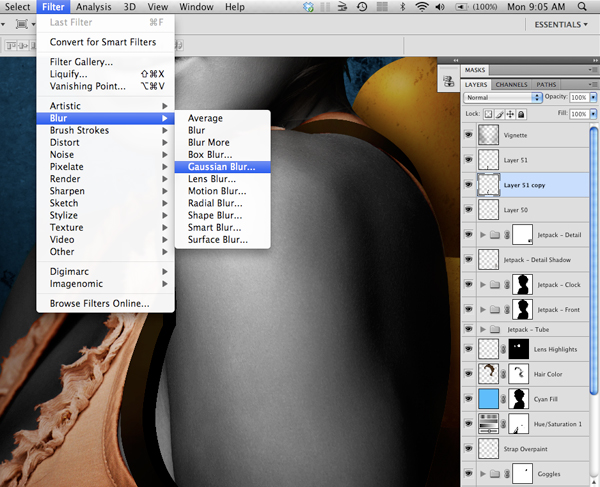600x487 pixels.
Task: Choose Convert for Smart Filters
Action: click(105, 42)
